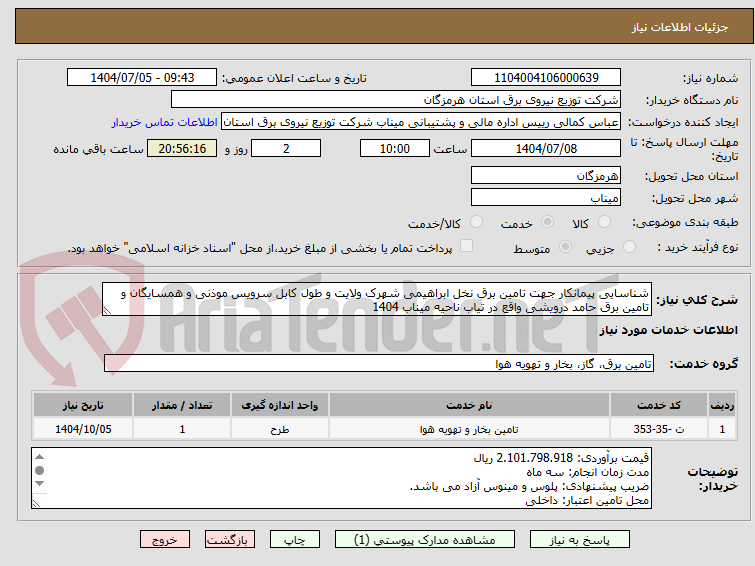Click the اطلاعات خدمات مورد نیاز heading
This screenshot has height=566, width=755.
(668, 330)
